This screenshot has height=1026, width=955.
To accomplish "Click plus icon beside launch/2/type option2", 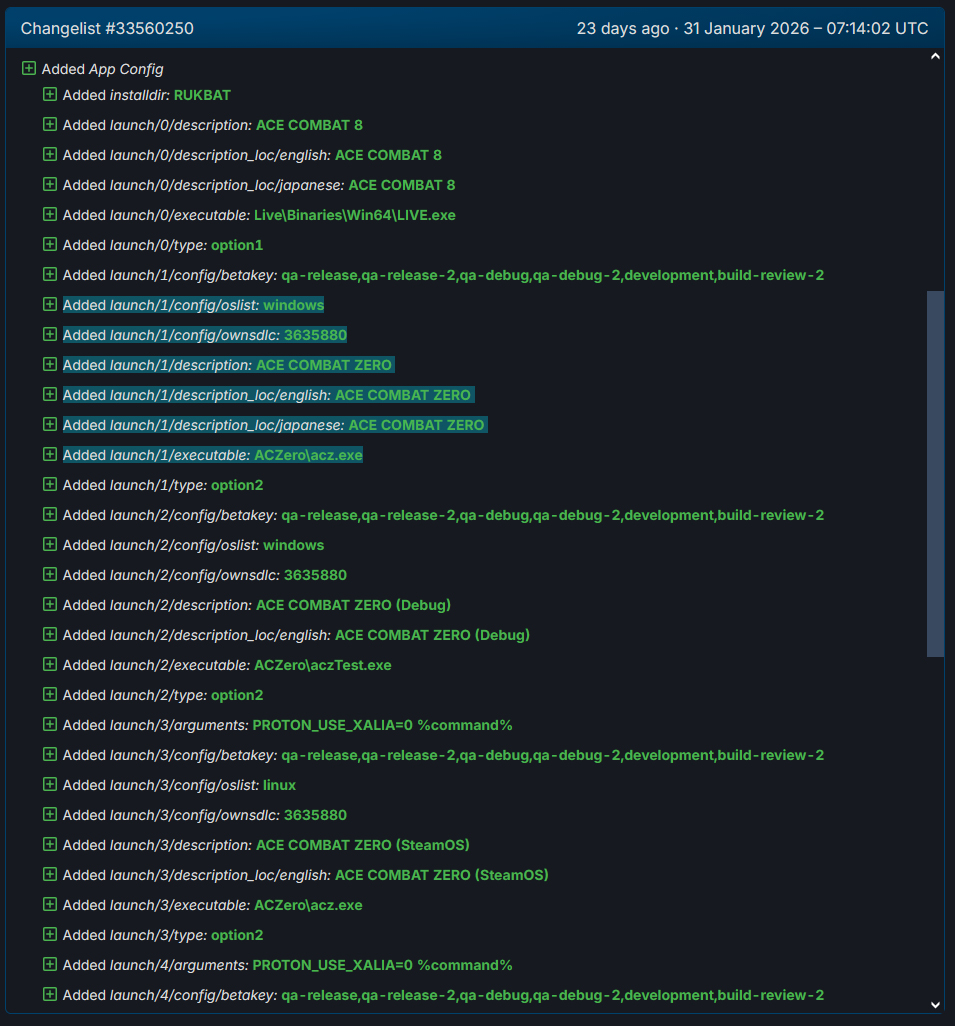I will tap(50, 694).
